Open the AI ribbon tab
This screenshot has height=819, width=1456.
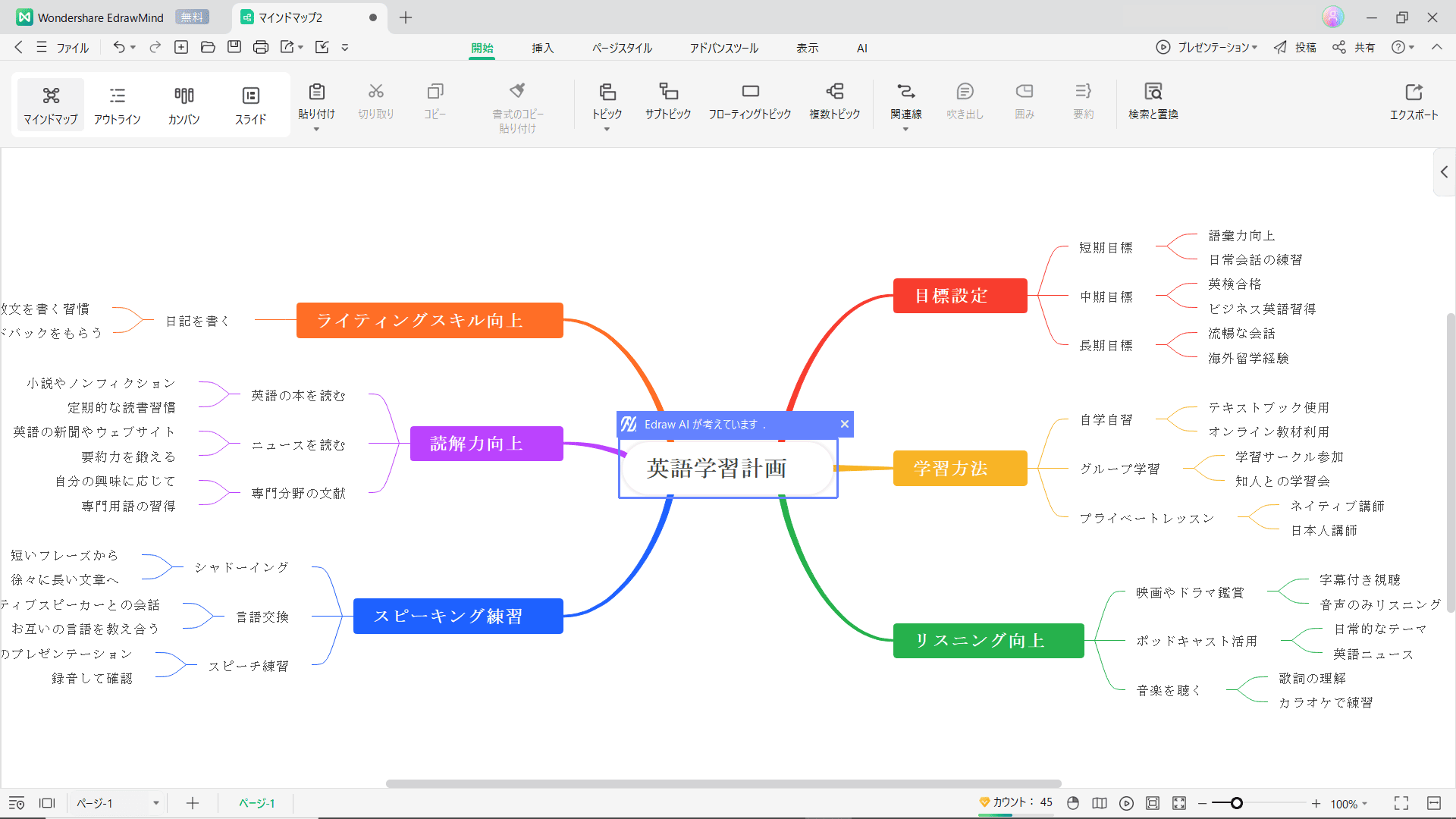[x=861, y=48]
